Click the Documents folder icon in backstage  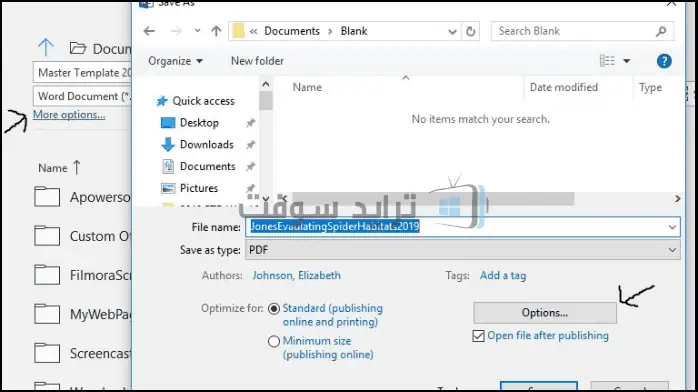(78, 48)
